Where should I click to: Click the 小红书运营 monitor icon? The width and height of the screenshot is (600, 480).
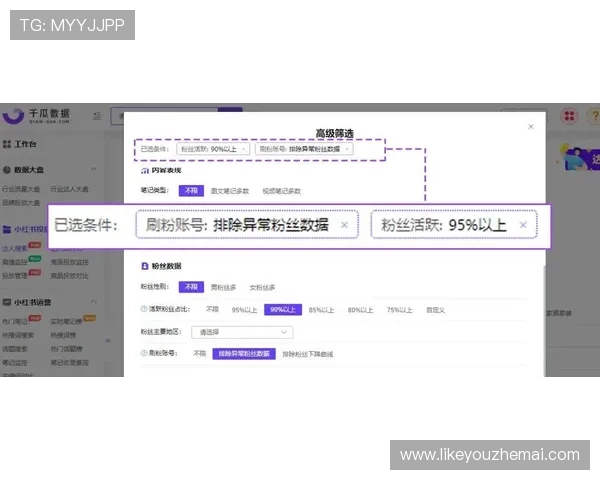coord(7,302)
